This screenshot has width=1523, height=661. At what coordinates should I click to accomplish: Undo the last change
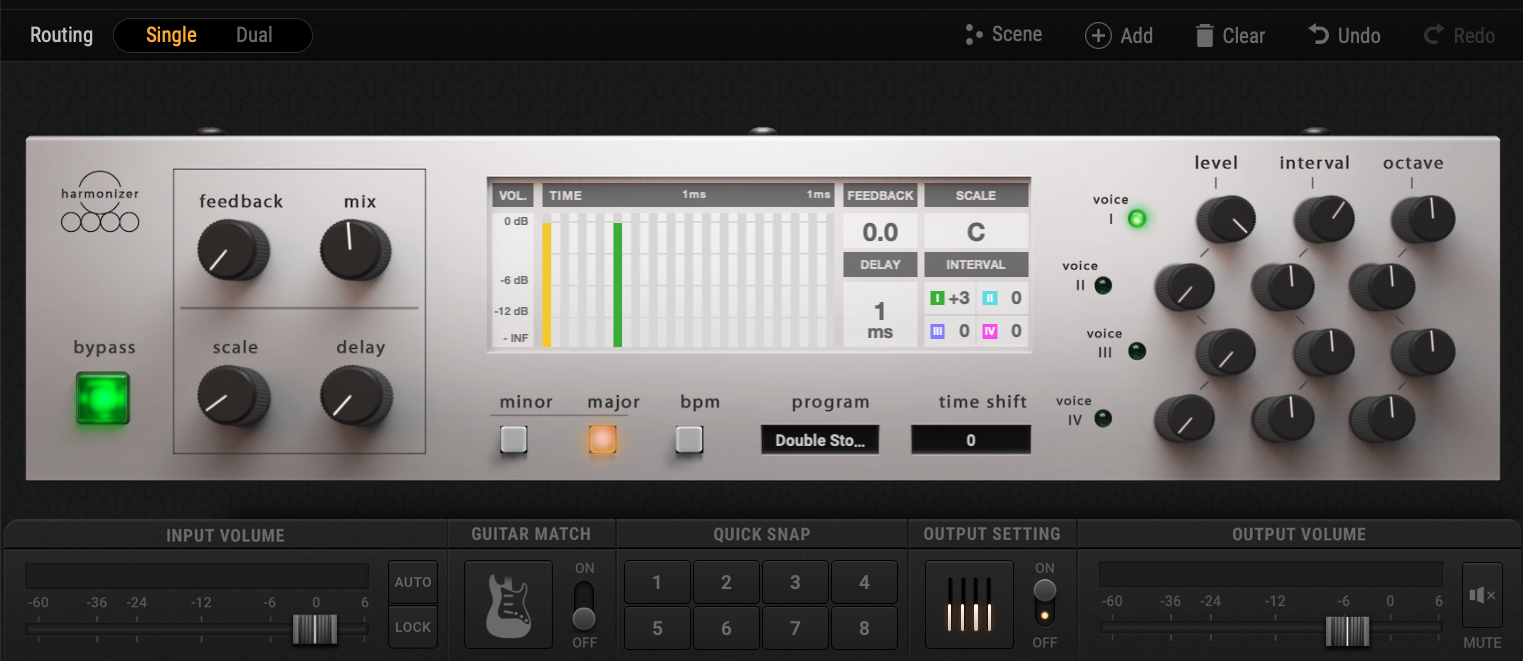pos(1344,35)
